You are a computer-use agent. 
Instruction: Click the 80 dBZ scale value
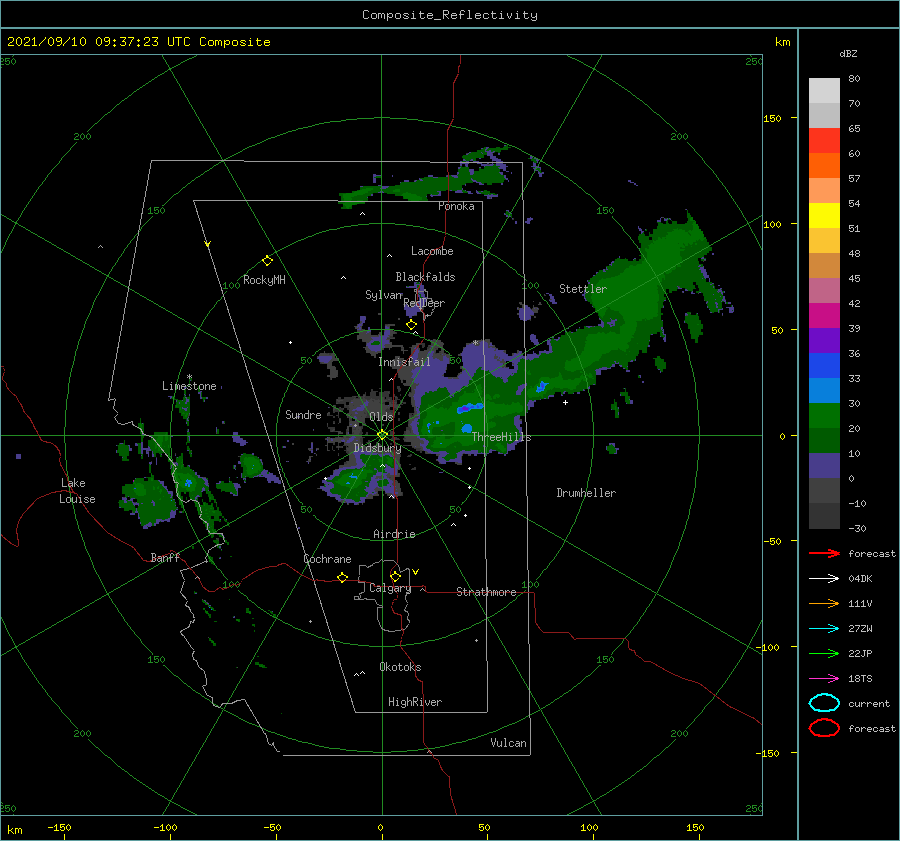(x=854, y=79)
